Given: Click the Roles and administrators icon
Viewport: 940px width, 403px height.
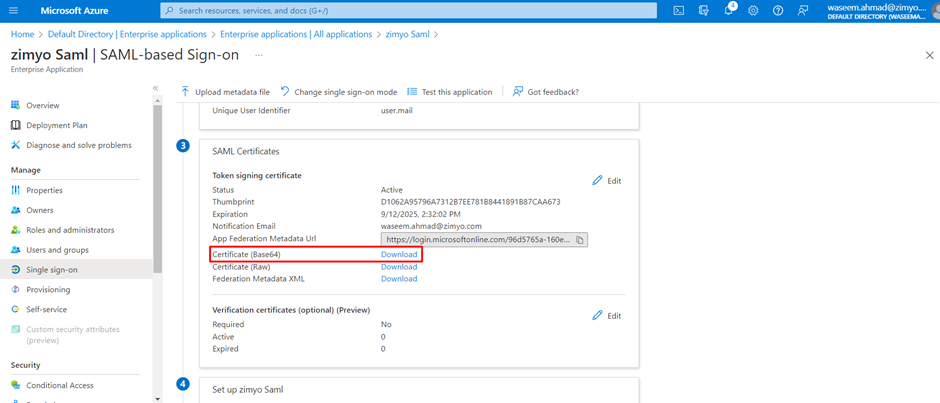Looking at the screenshot, I should tap(16, 230).
